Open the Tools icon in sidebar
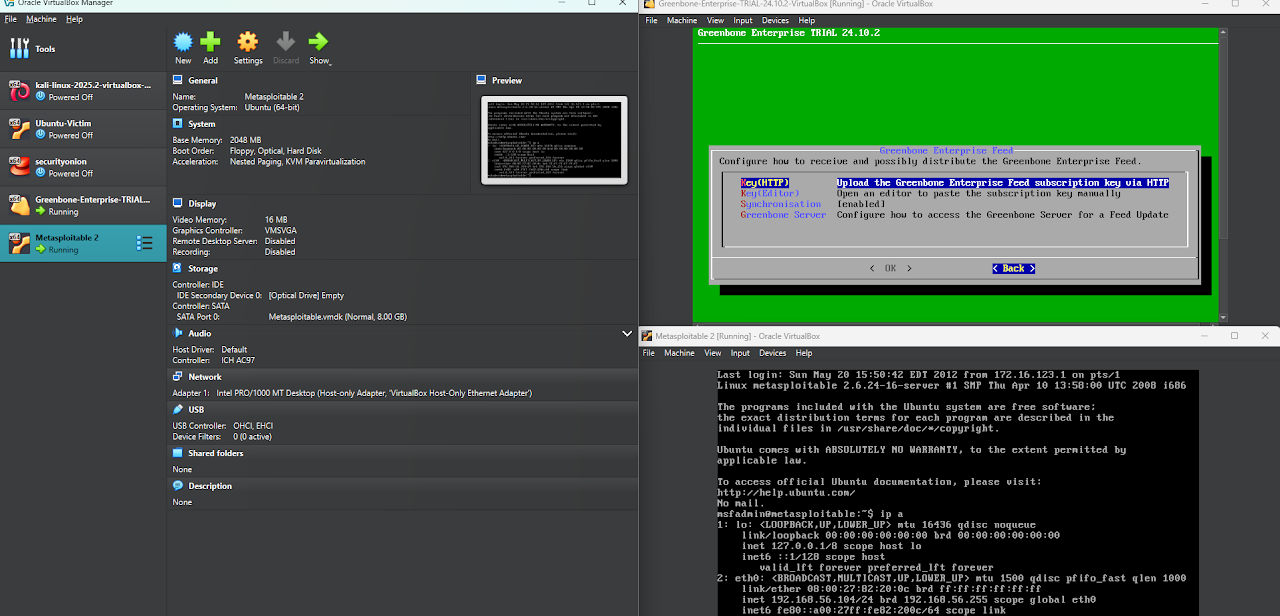The image size is (1280, 616). [20, 49]
